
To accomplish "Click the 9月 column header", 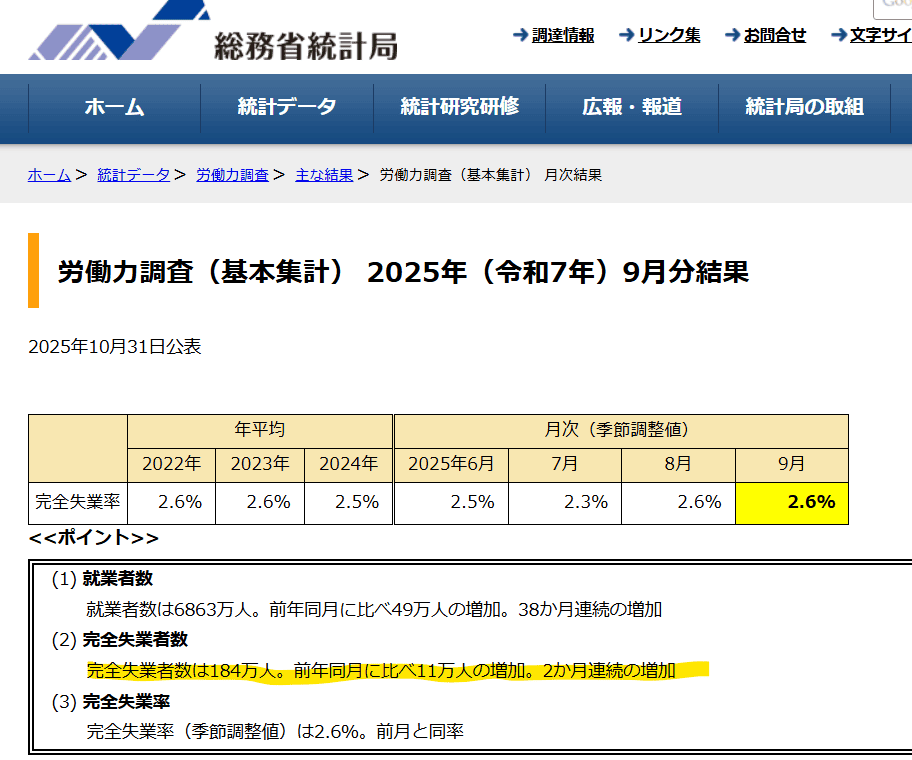I will click(x=792, y=465).
